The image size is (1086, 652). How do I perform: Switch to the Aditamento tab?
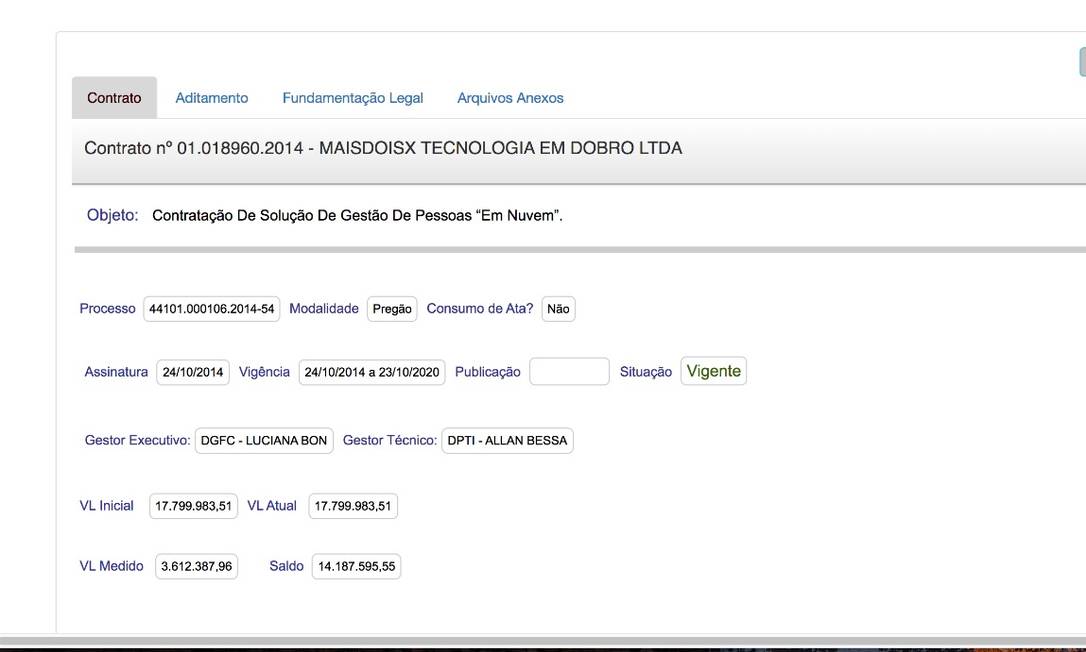(x=212, y=98)
